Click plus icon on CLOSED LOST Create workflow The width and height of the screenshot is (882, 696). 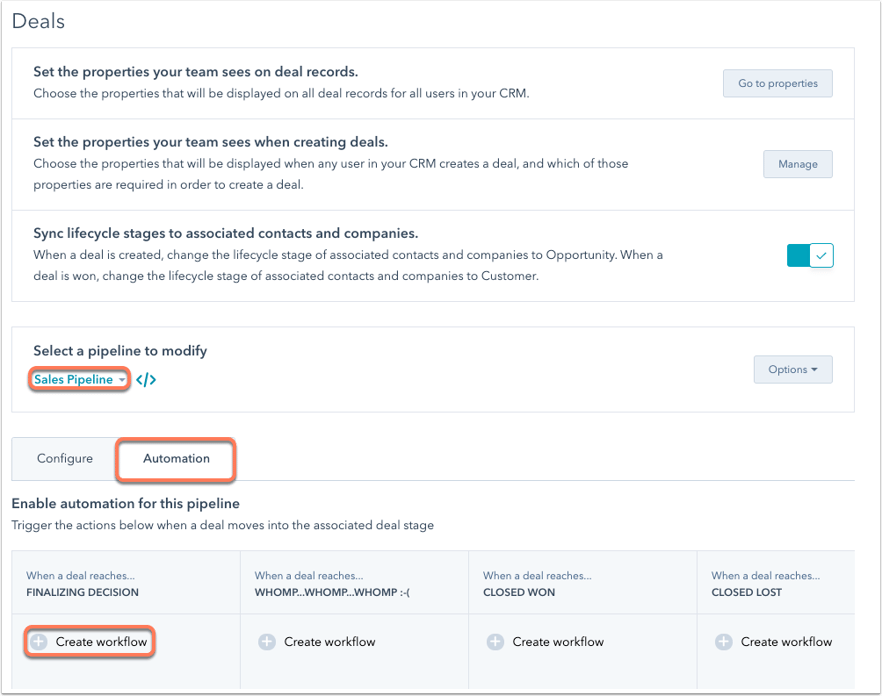[x=723, y=641]
